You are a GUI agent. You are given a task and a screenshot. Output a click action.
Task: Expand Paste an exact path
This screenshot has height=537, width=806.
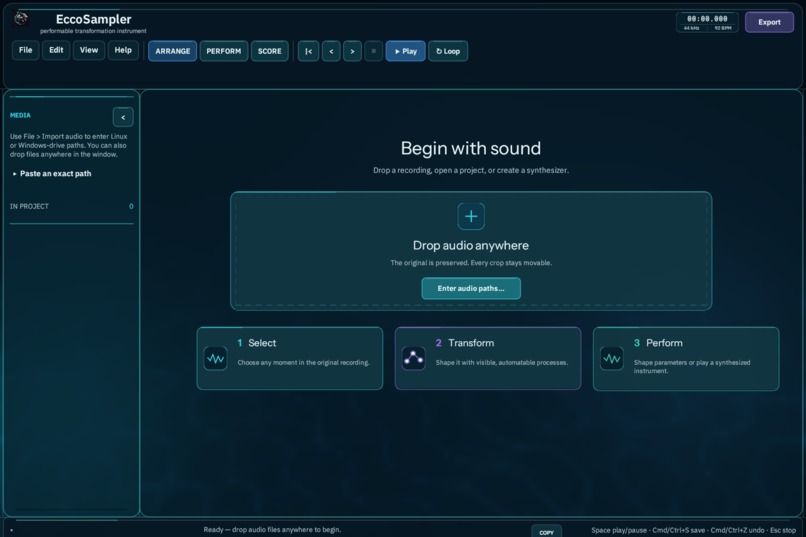tap(51, 174)
